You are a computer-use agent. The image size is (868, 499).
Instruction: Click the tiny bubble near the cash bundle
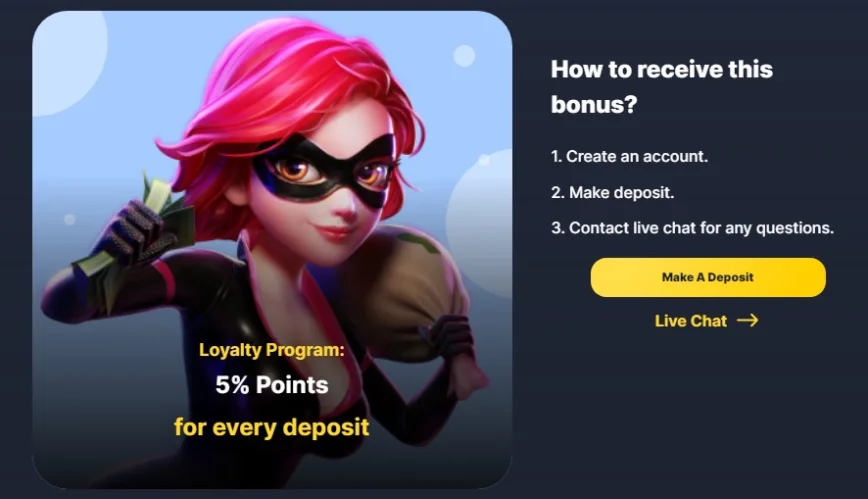pos(70,219)
